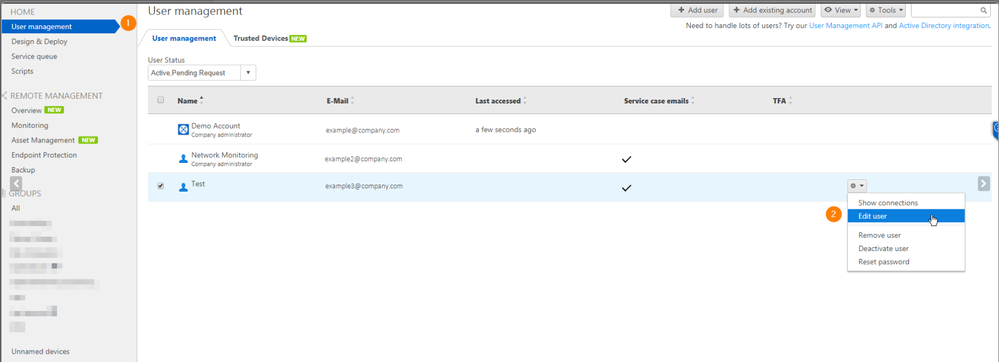
Task: Click the Demo Account user avatar icon
Action: point(183,129)
